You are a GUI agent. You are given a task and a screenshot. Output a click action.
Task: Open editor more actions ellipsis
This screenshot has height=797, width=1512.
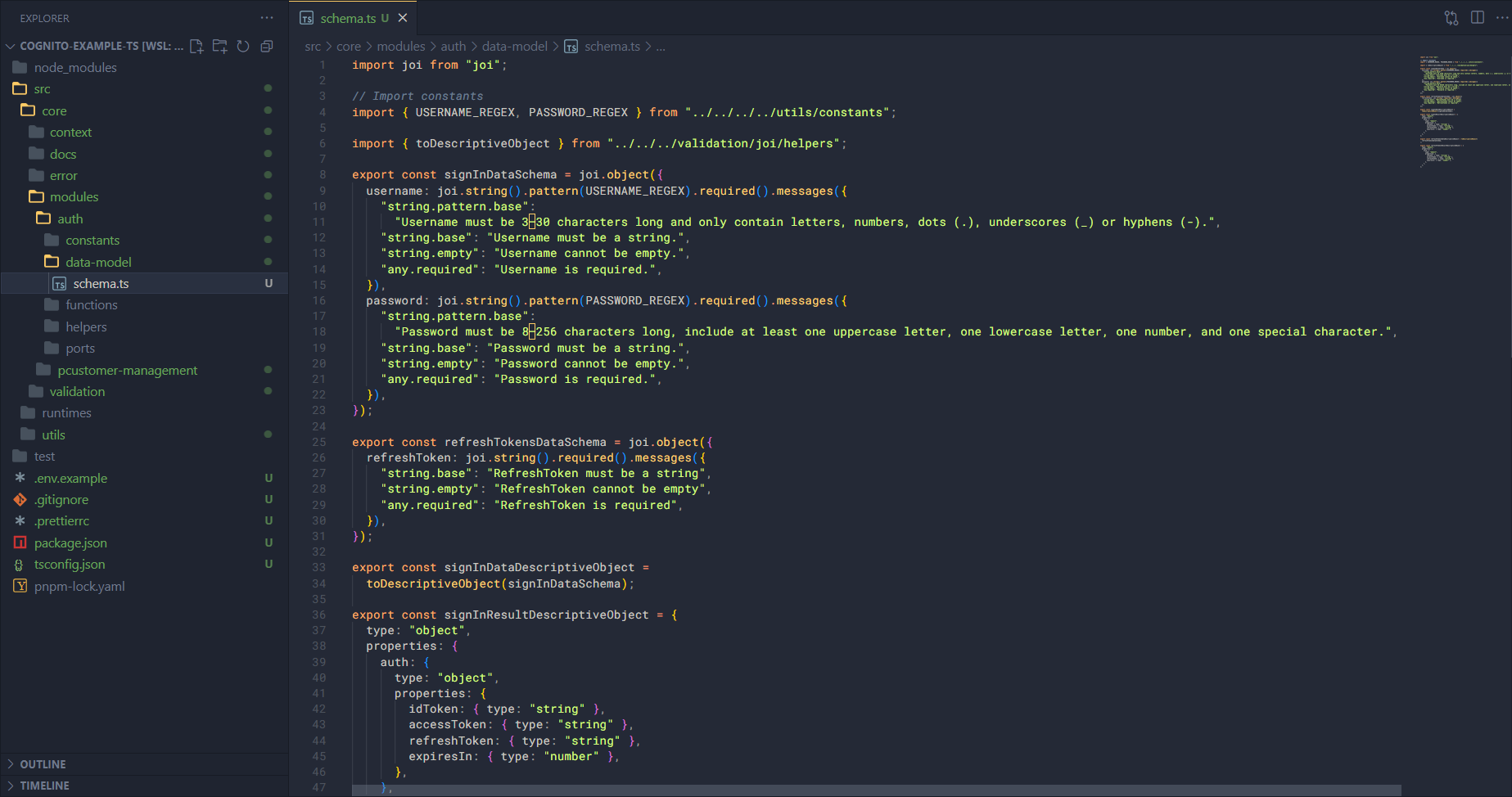(x=1502, y=18)
